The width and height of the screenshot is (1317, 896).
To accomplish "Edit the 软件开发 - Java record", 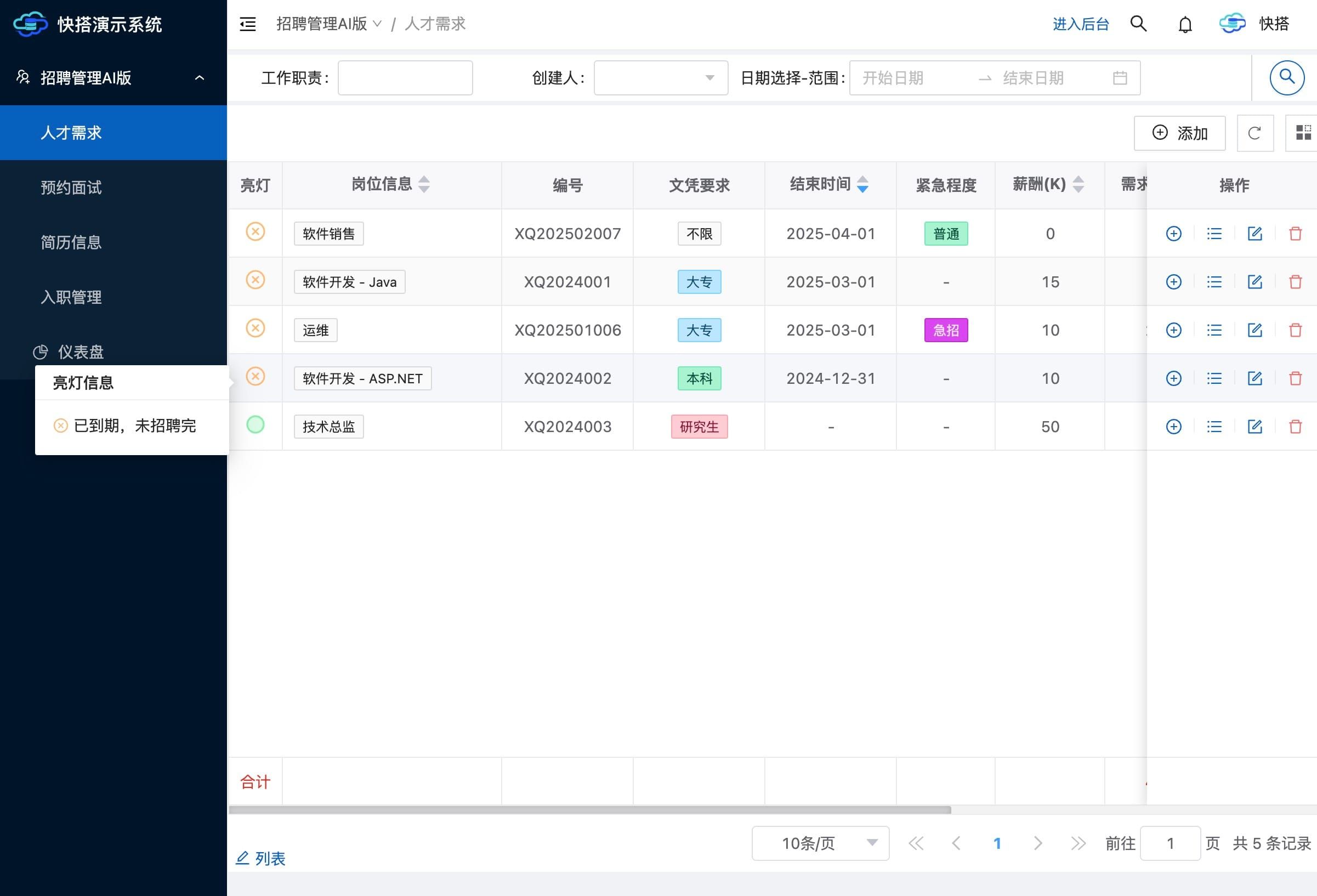I will click(x=1254, y=282).
